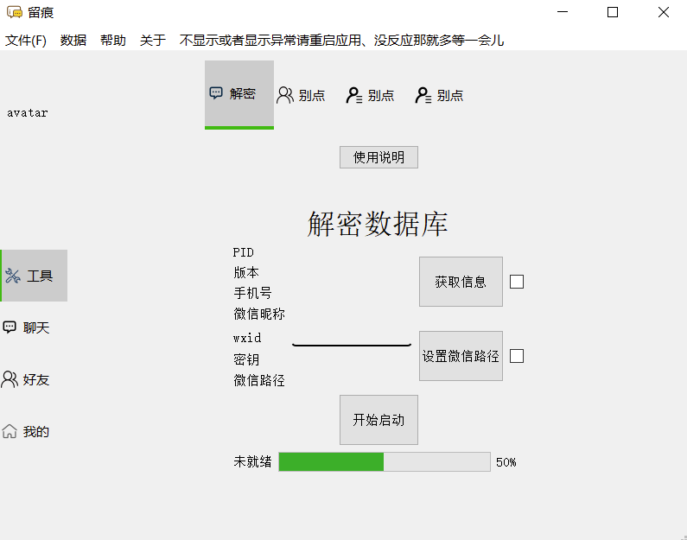This screenshot has width=687, height=540.
Task: Go to the 我的 home icon
Action: coord(10,431)
